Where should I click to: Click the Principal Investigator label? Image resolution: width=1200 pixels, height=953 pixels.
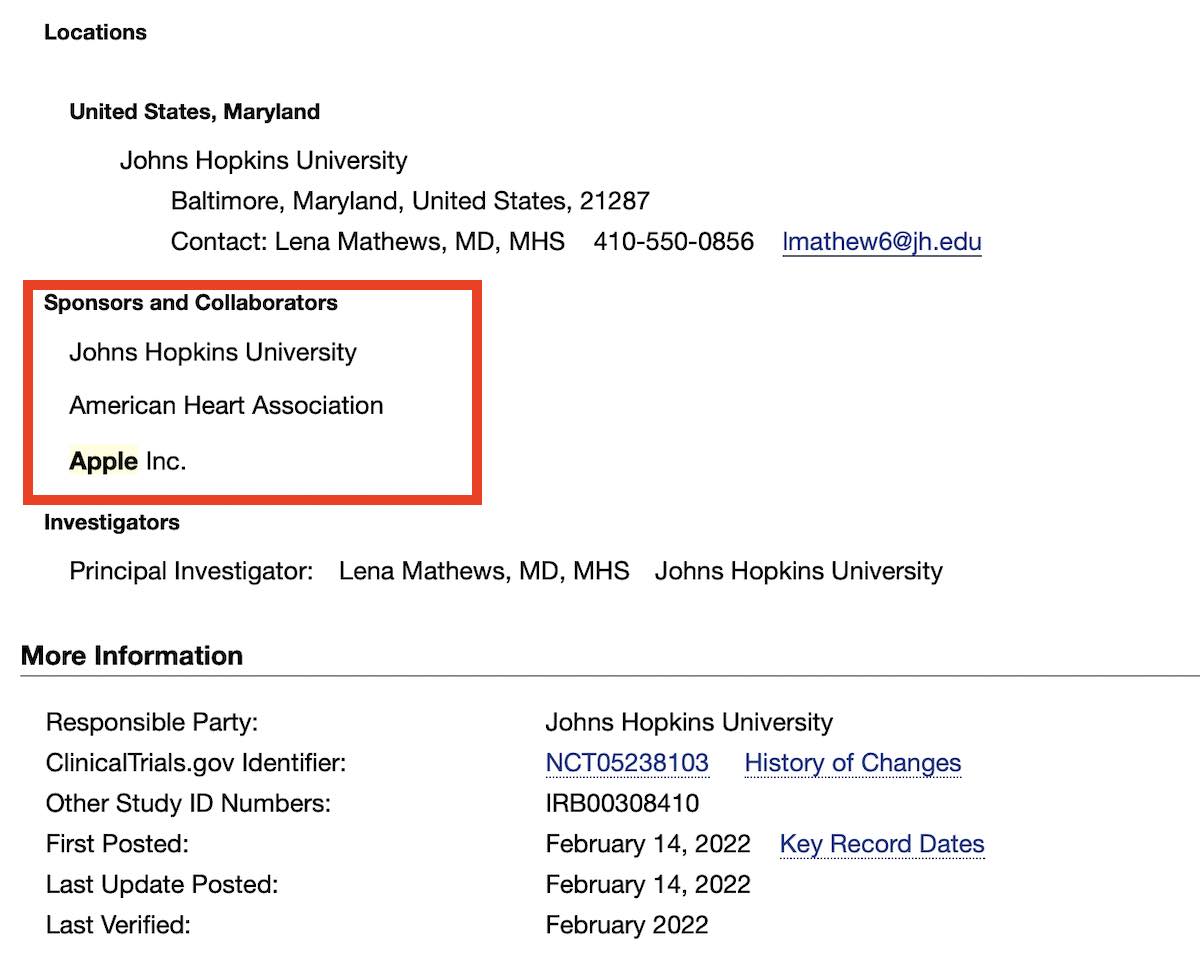[x=191, y=571]
